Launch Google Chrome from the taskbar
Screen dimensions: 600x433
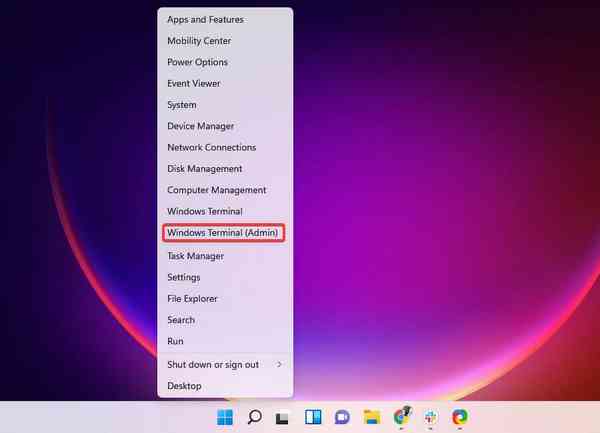[401, 417]
